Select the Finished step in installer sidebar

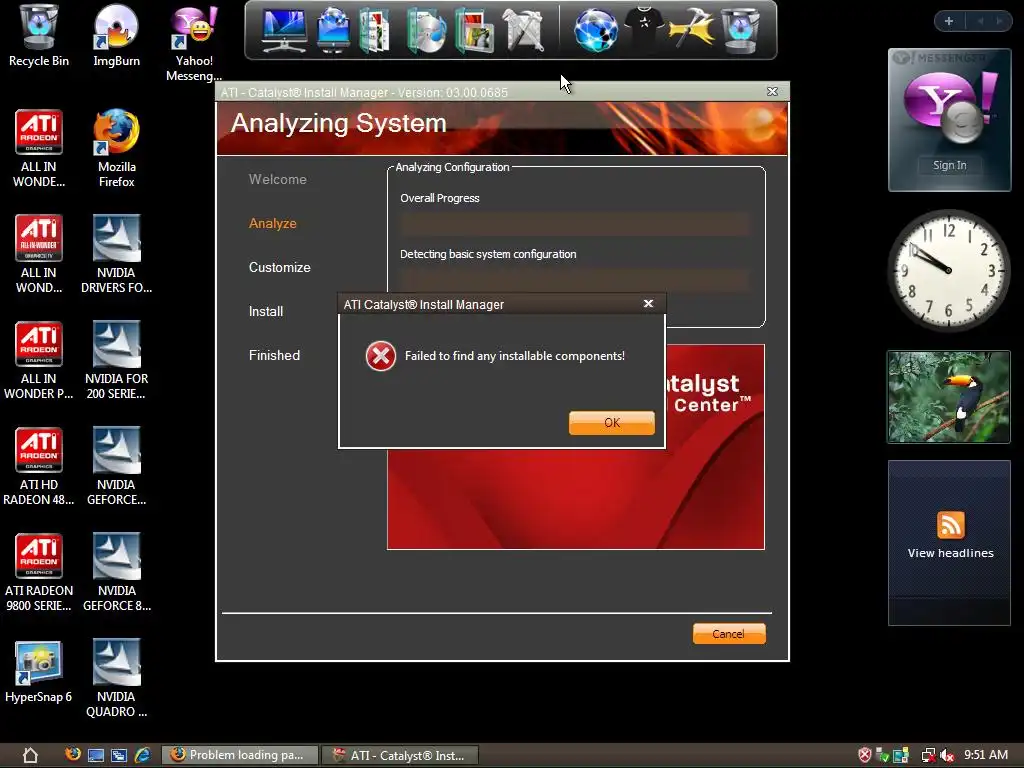[274, 356]
